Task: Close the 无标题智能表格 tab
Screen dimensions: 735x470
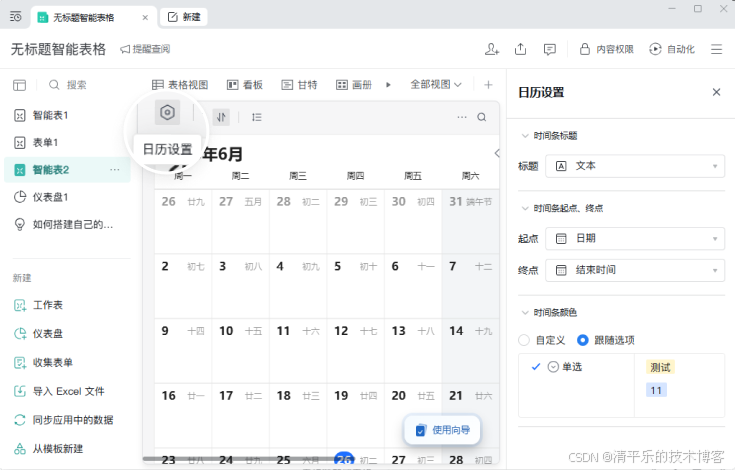Action: [145, 17]
